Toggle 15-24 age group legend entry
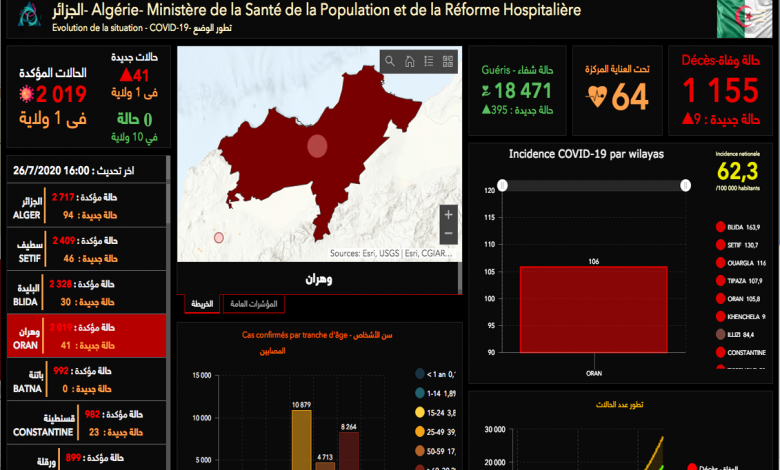 coord(435,413)
